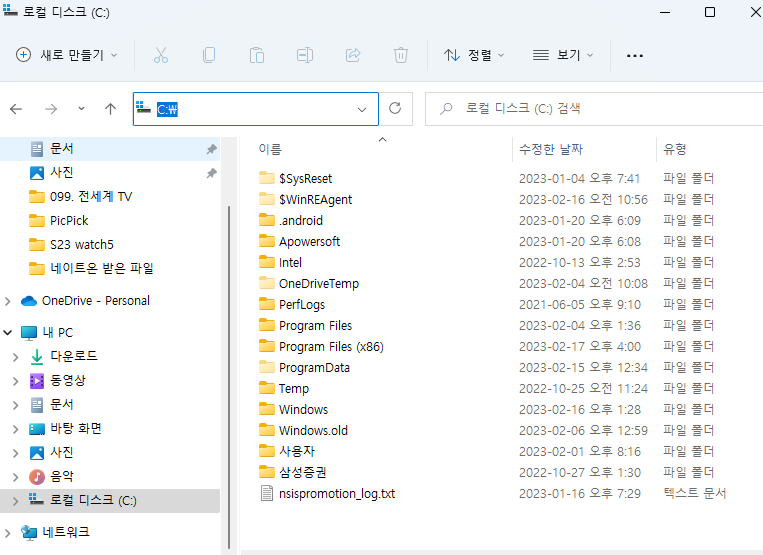Click the Copy icon in toolbar
Viewport: 763px width, 555px height.
point(209,55)
